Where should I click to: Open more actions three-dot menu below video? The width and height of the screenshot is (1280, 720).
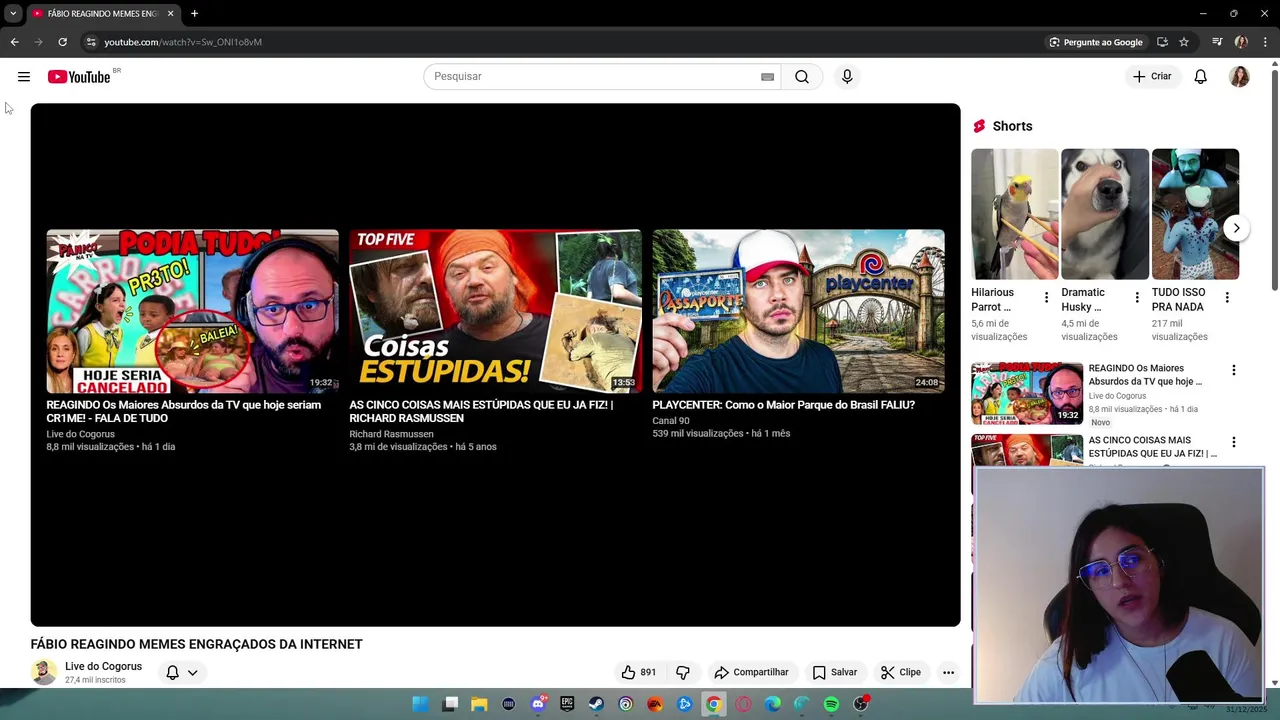pyautogui.click(x=948, y=672)
